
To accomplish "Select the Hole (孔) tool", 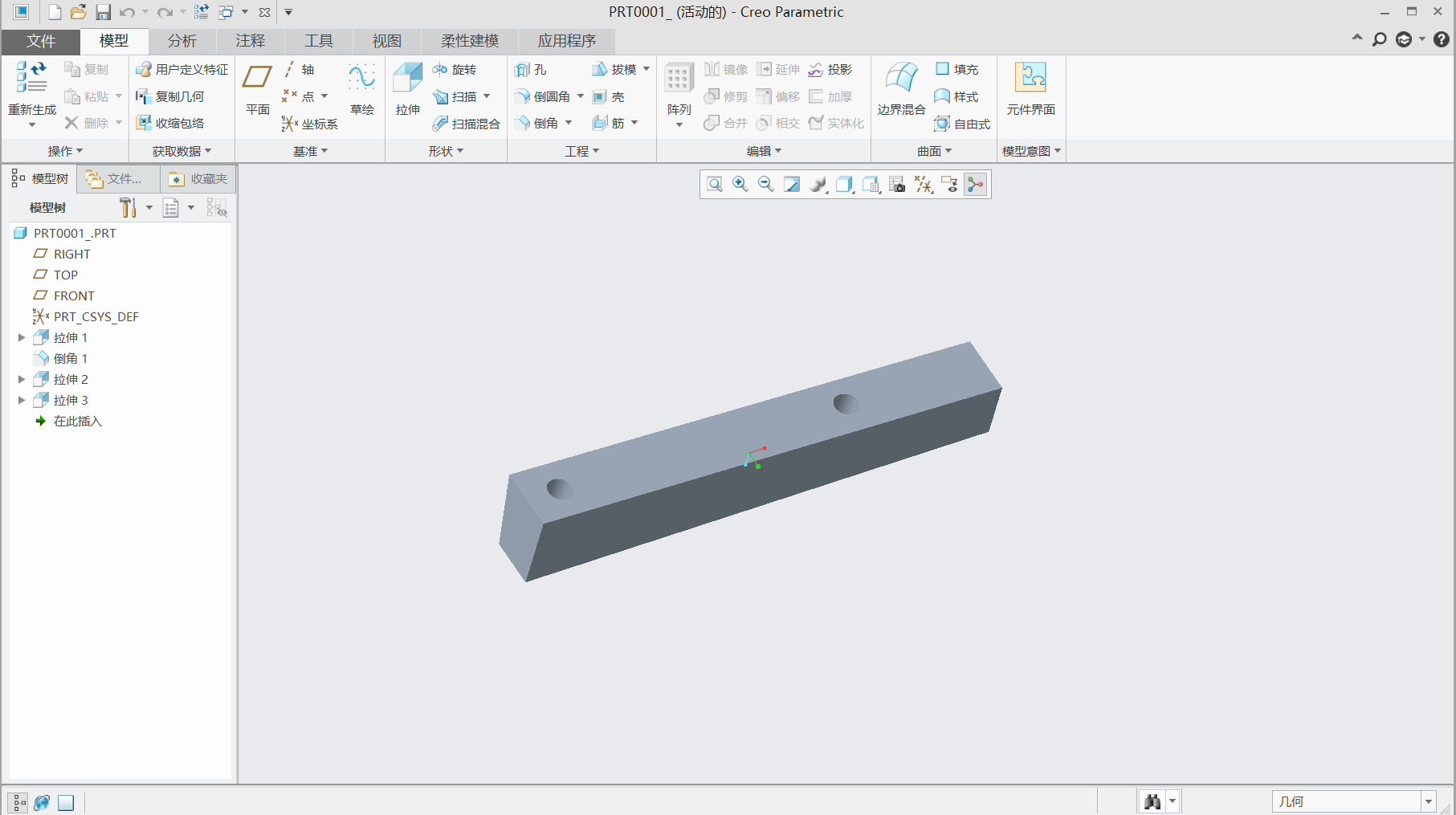I will [531, 70].
